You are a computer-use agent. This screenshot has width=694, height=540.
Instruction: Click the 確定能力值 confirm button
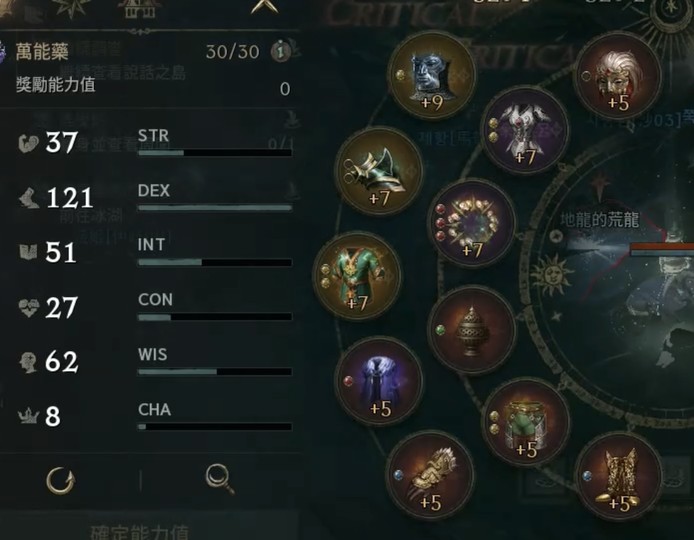click(x=139, y=531)
